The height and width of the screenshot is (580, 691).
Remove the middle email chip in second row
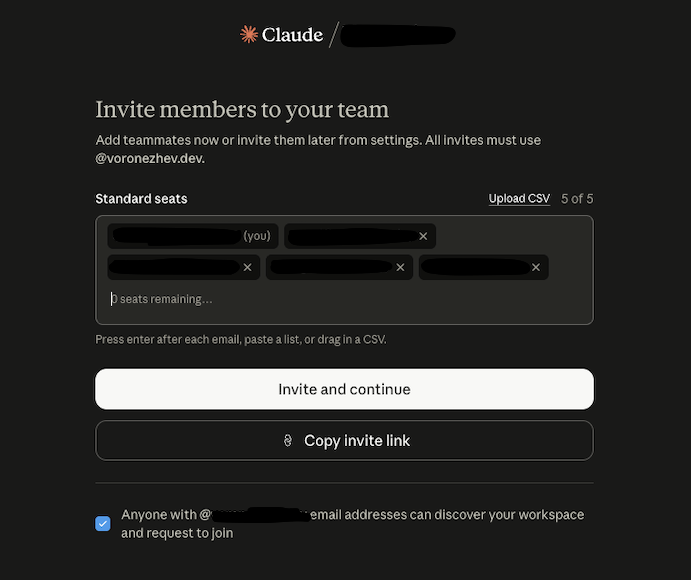click(400, 267)
